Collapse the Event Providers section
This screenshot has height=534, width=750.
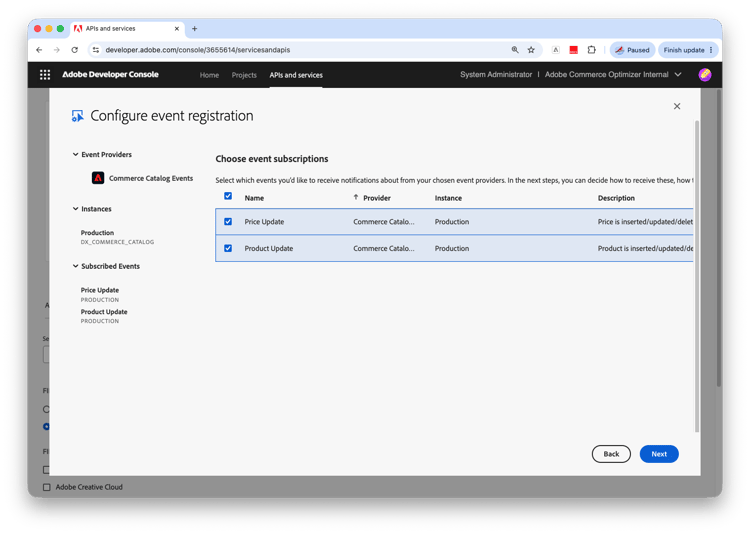(x=75, y=155)
